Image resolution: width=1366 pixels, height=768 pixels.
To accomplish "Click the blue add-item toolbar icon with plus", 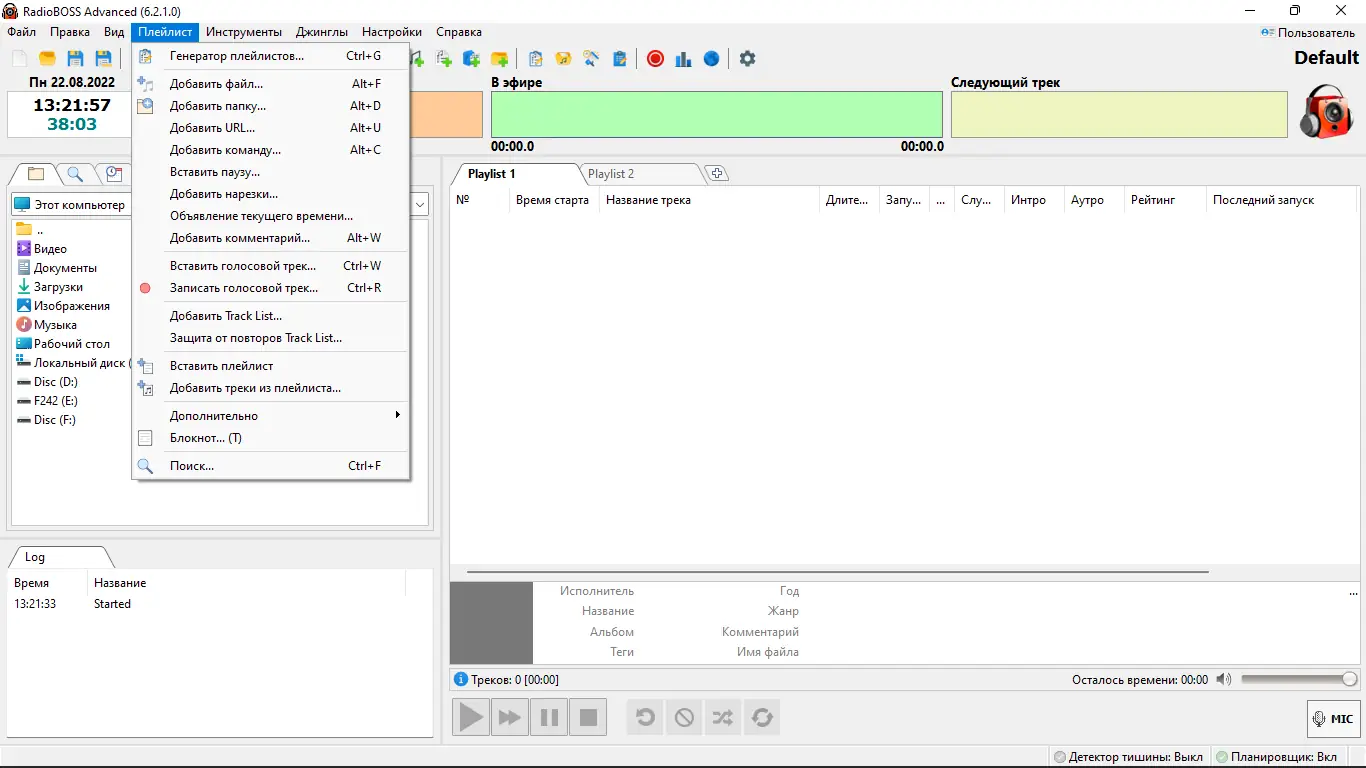I will click(x=471, y=59).
